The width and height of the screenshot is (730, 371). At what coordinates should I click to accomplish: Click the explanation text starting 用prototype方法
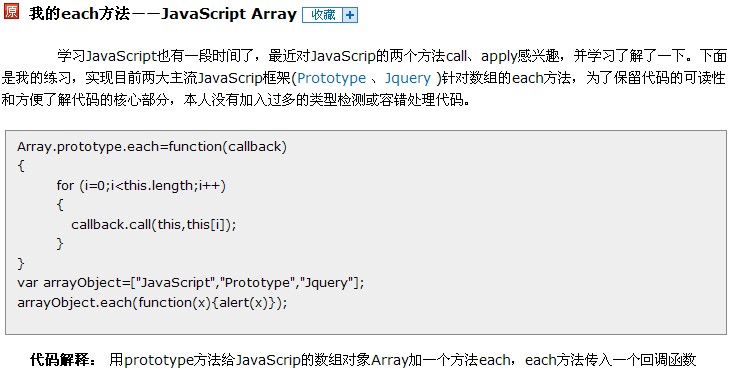coord(403,360)
